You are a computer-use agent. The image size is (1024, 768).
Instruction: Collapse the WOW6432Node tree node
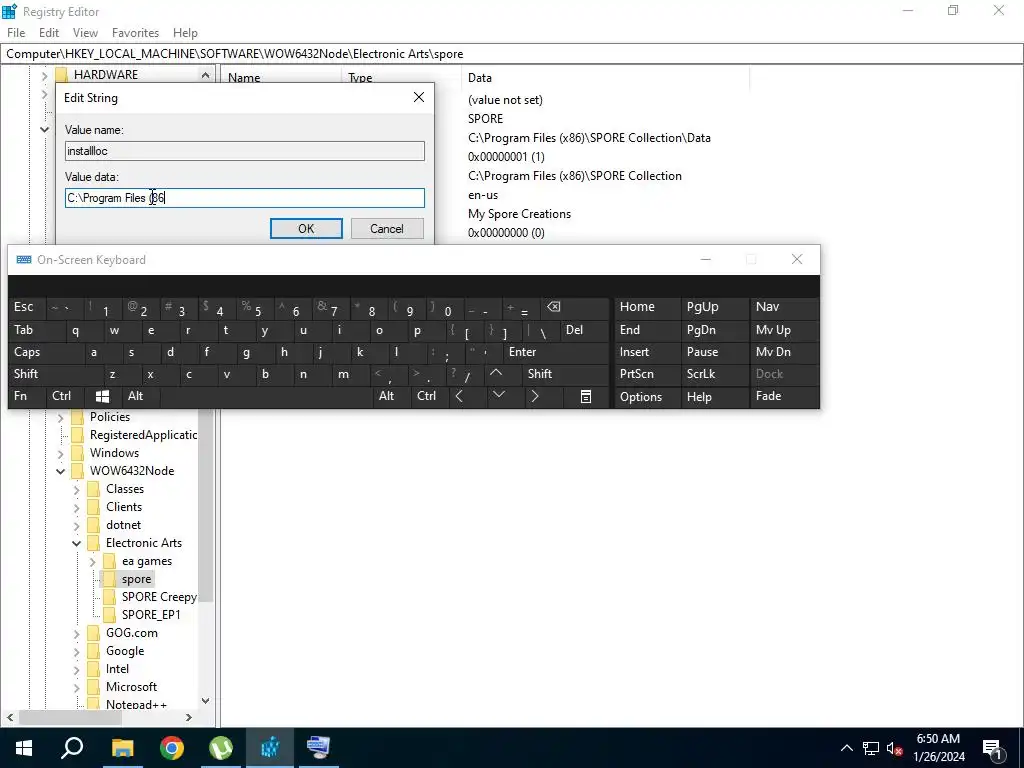pos(60,471)
